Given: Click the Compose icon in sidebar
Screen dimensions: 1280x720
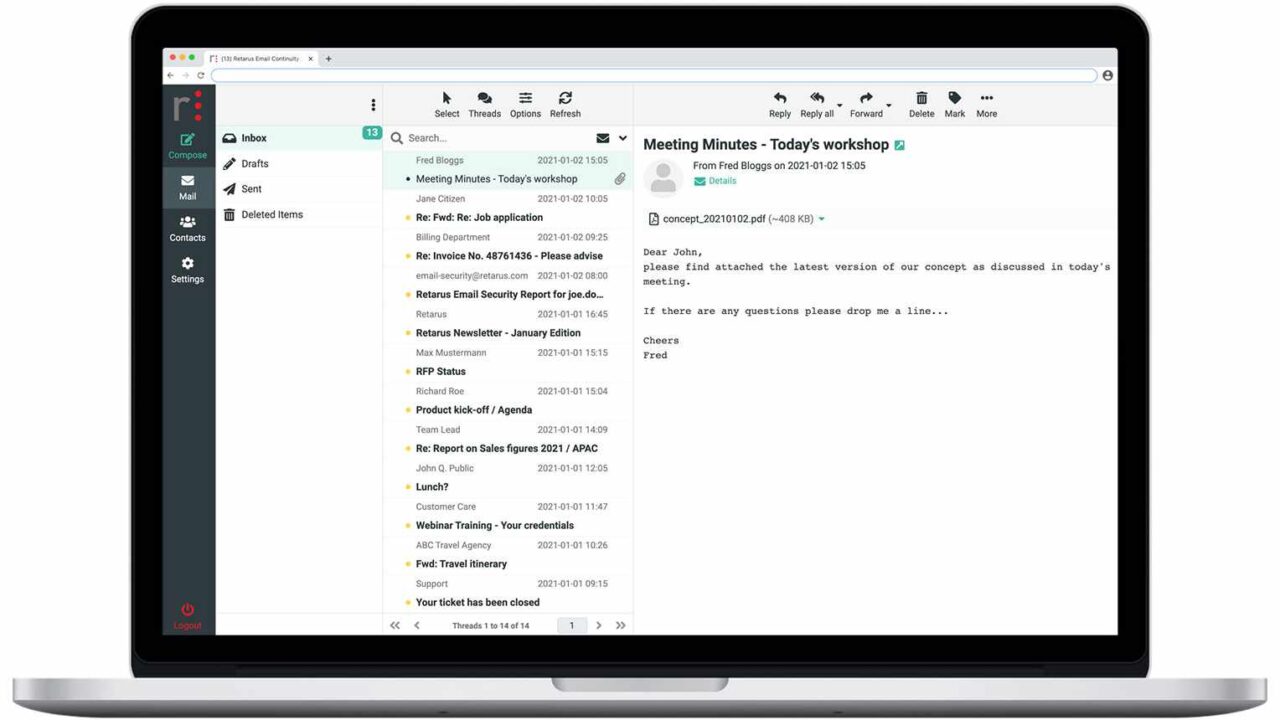Looking at the screenshot, I should click(x=187, y=141).
